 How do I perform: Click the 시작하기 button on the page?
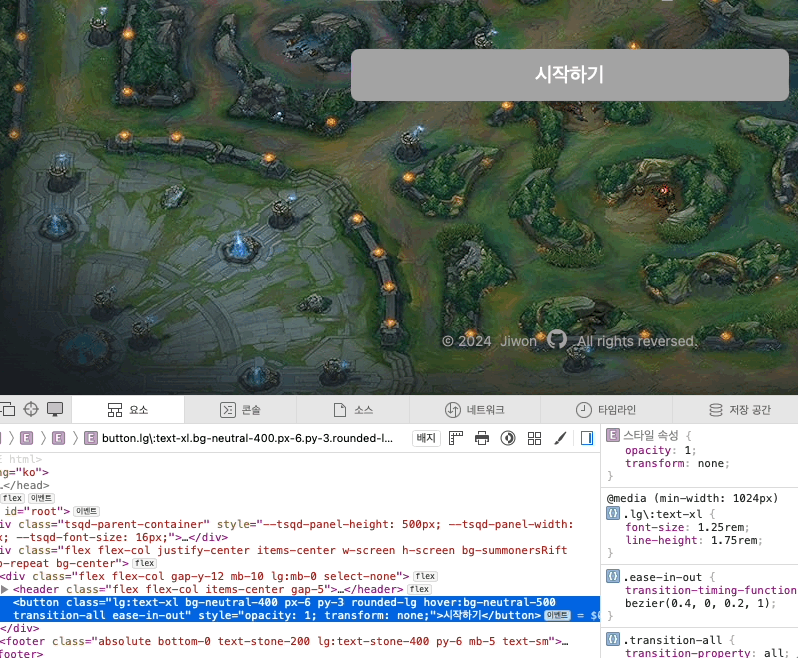point(569,75)
